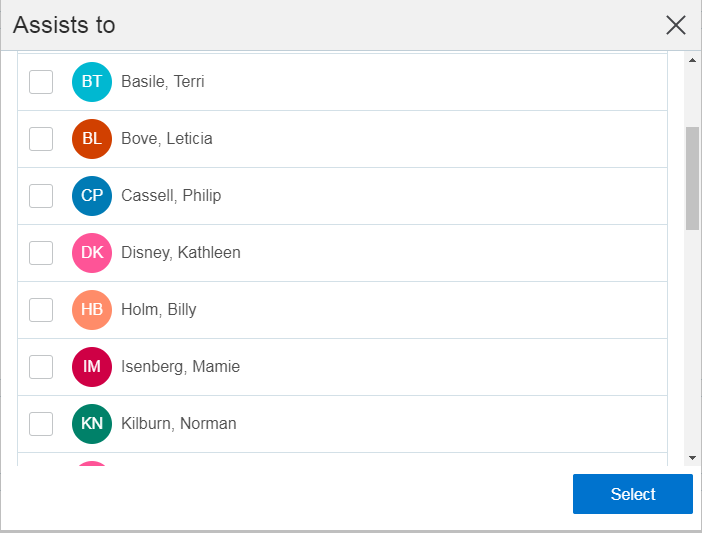Viewport: 702px width, 533px height.
Task: Click the IM avatar for Isenberg, Mamie
Action: [x=92, y=367]
